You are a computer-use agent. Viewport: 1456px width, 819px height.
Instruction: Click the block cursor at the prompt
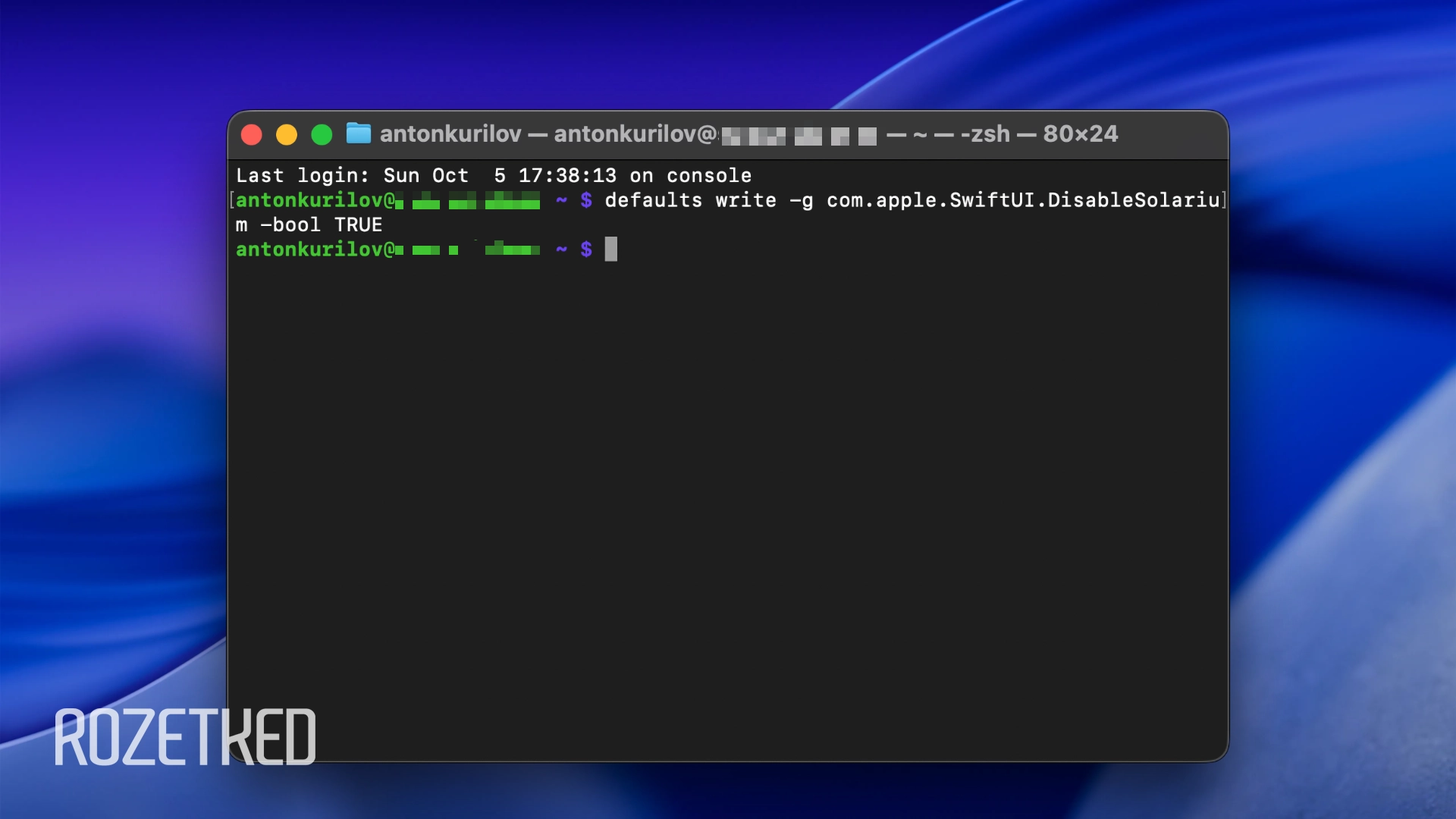click(610, 249)
